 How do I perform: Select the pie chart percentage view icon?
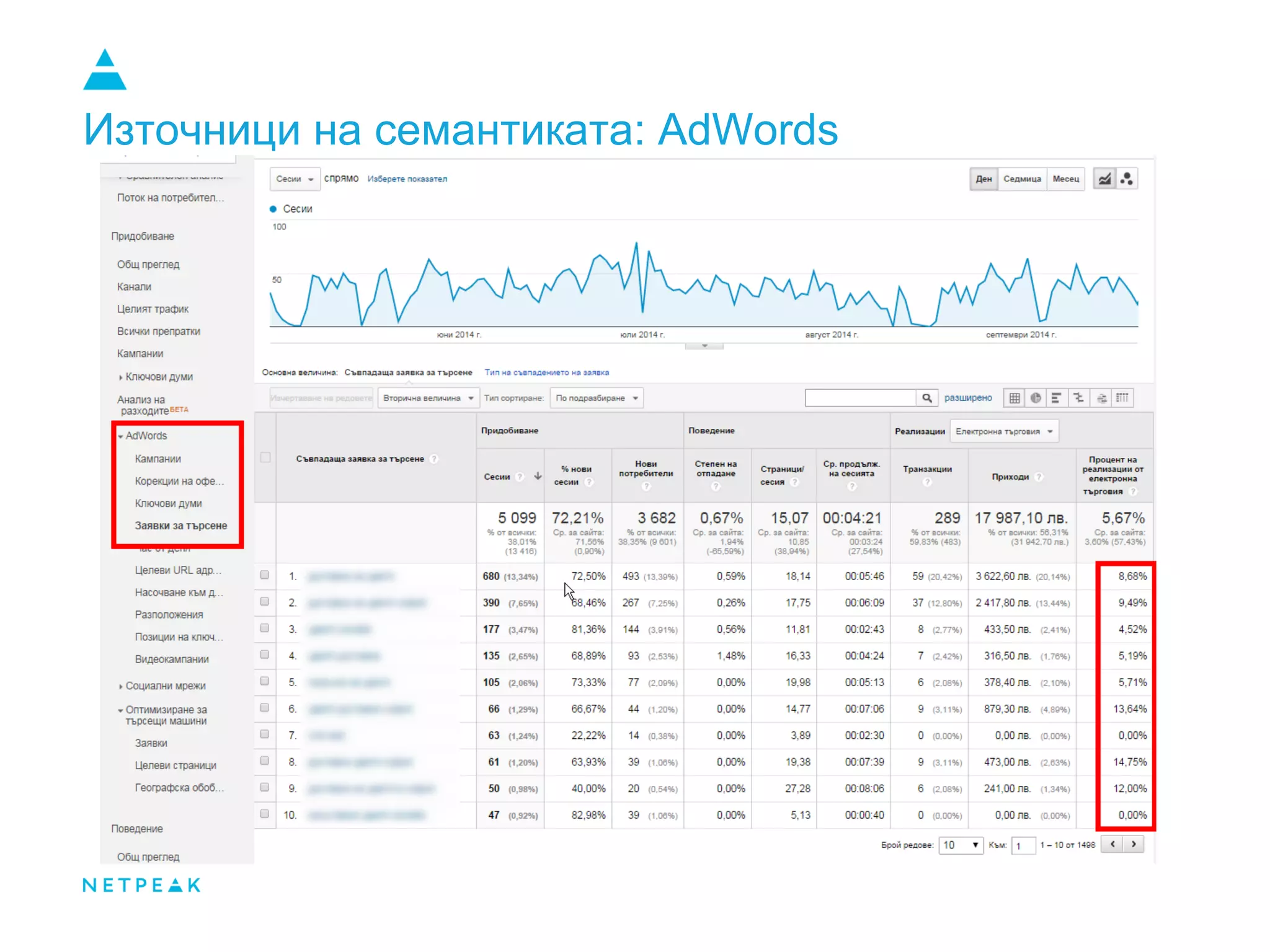coord(1036,398)
